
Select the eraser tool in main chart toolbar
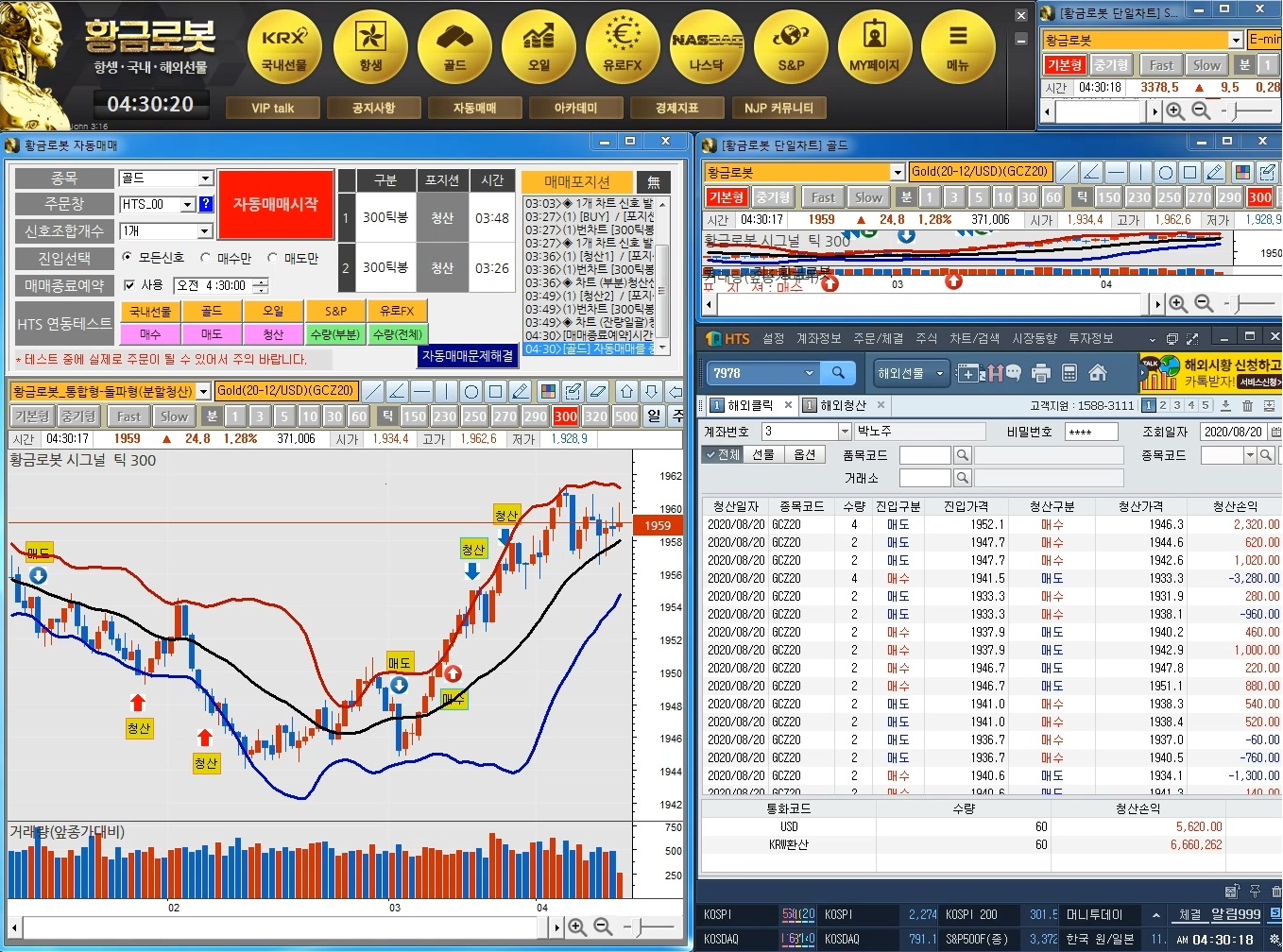[597, 391]
